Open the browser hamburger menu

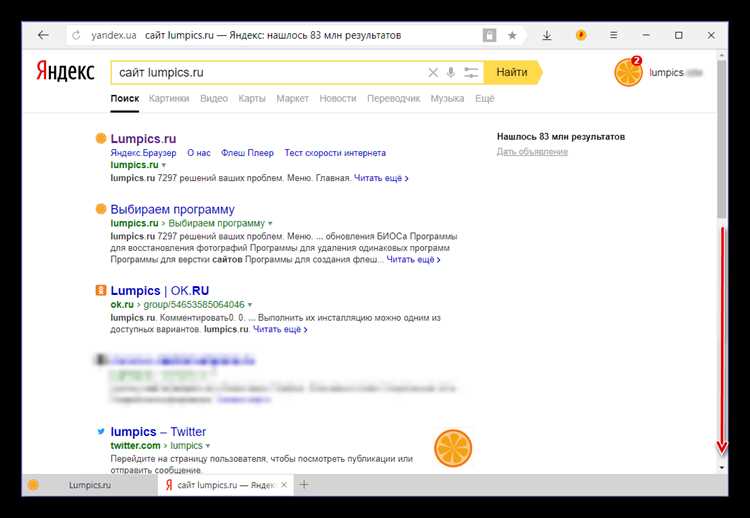tap(614, 35)
